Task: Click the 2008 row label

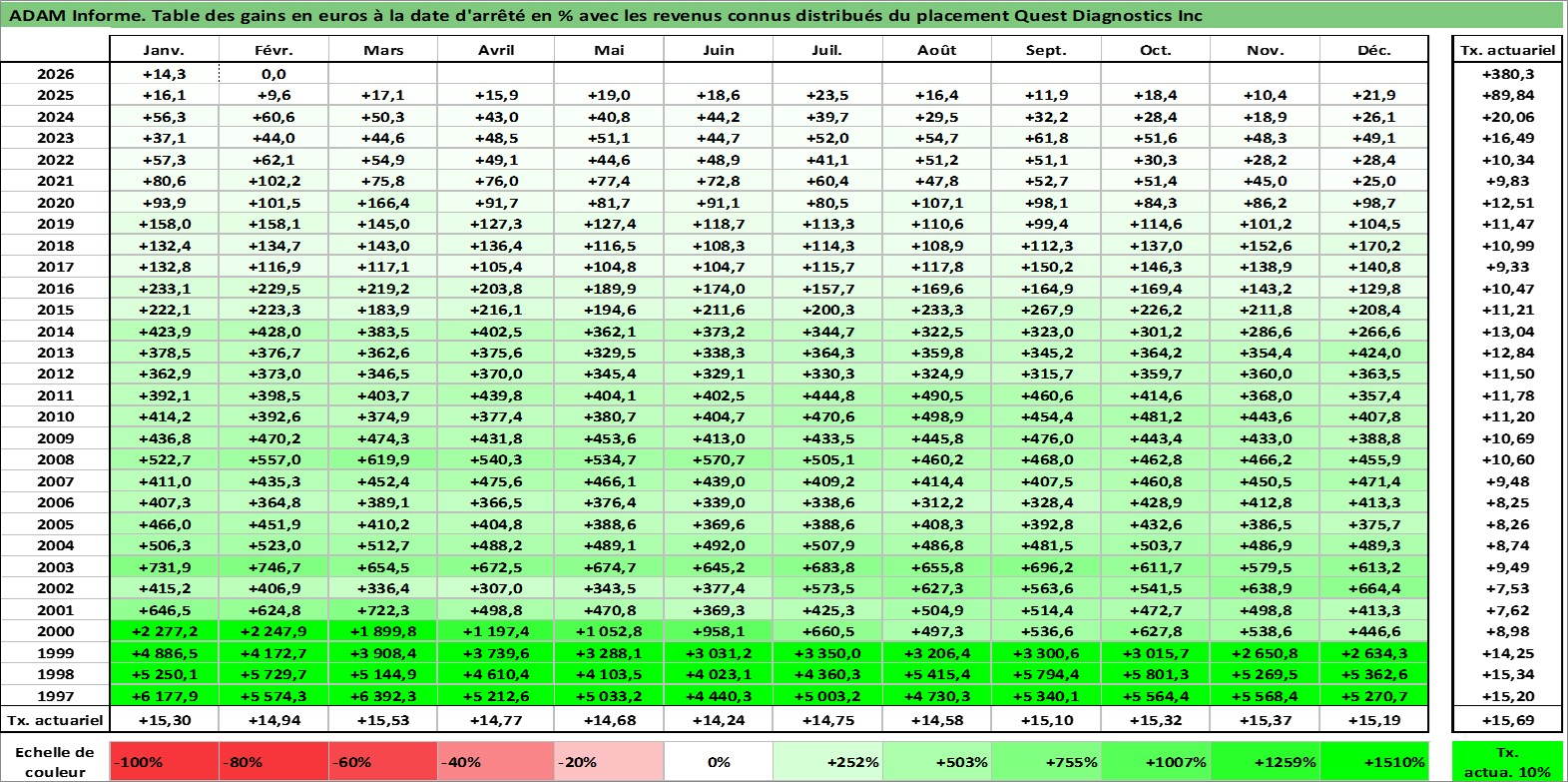Action: point(55,459)
